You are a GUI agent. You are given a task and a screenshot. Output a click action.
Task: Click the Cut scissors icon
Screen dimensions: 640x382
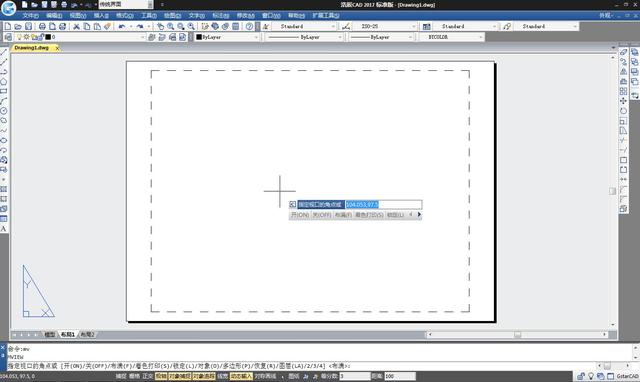[76, 26]
